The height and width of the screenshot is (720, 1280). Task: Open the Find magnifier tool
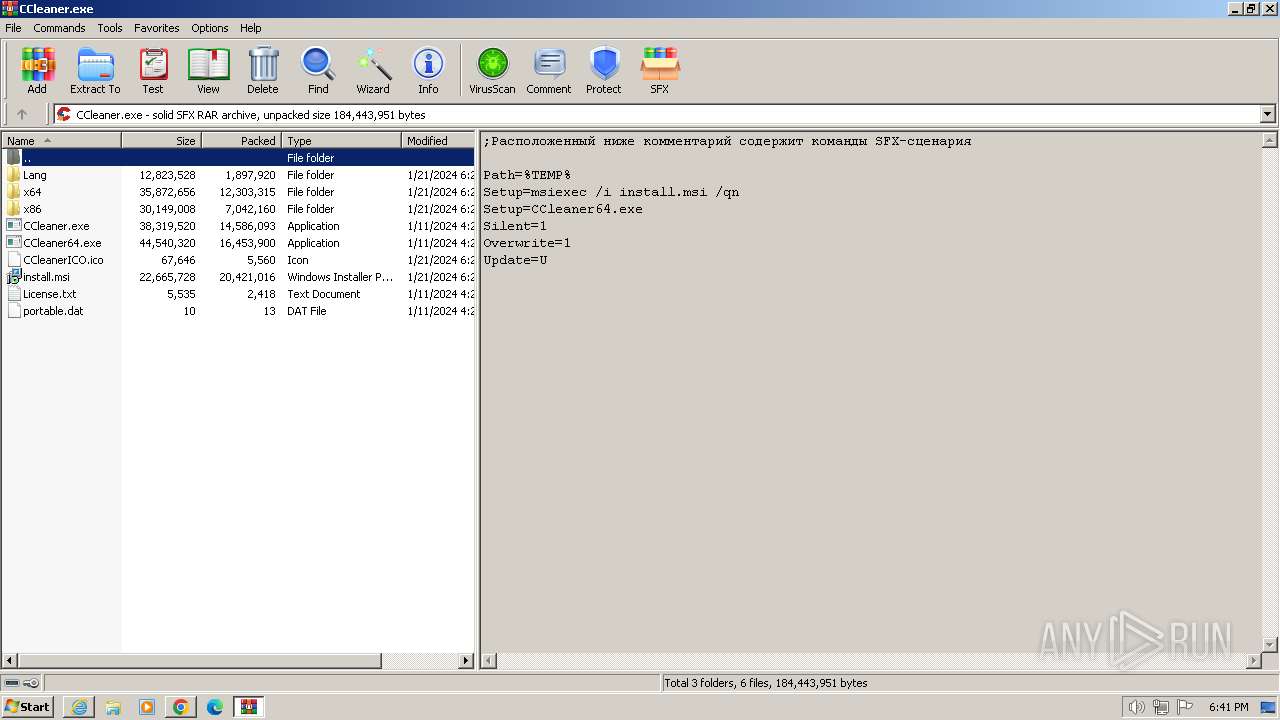(x=318, y=71)
